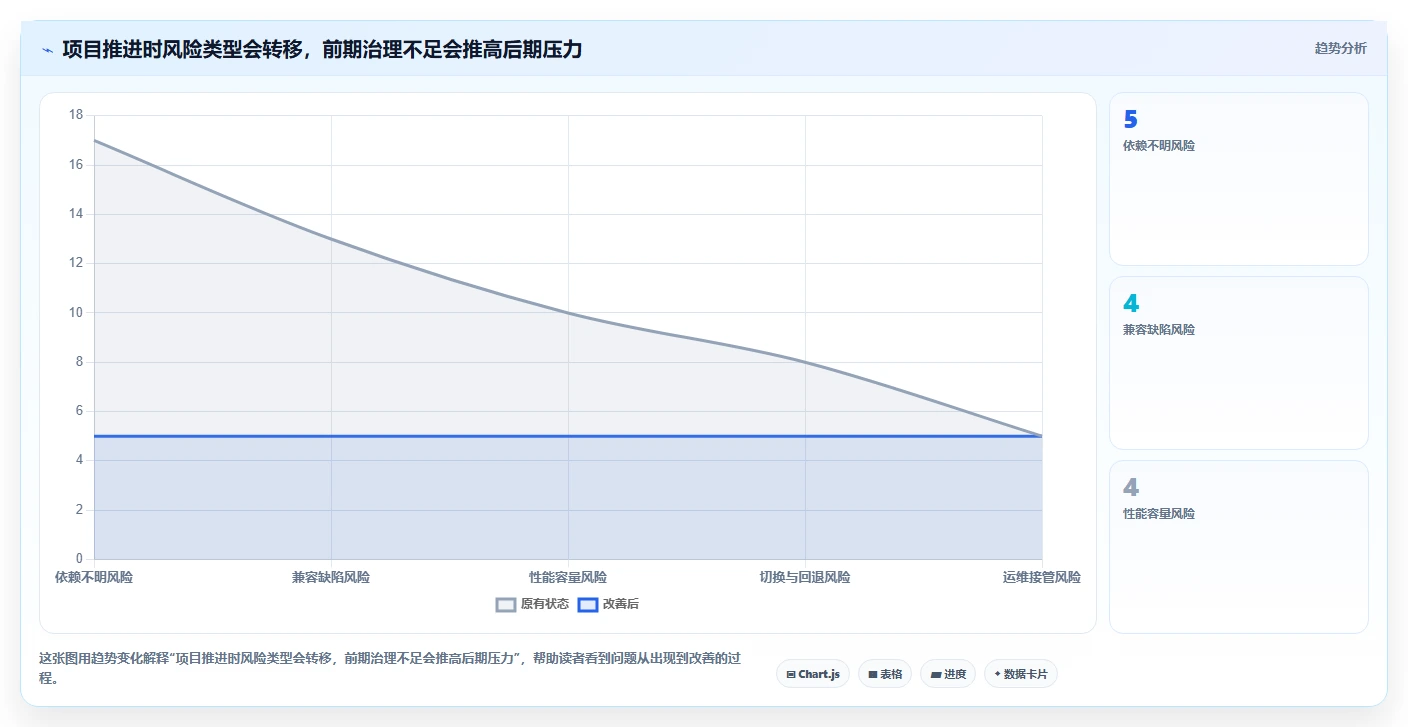
Task: Select the 性能容量风险 card showing 4
Action: pyautogui.click(x=1239, y=547)
